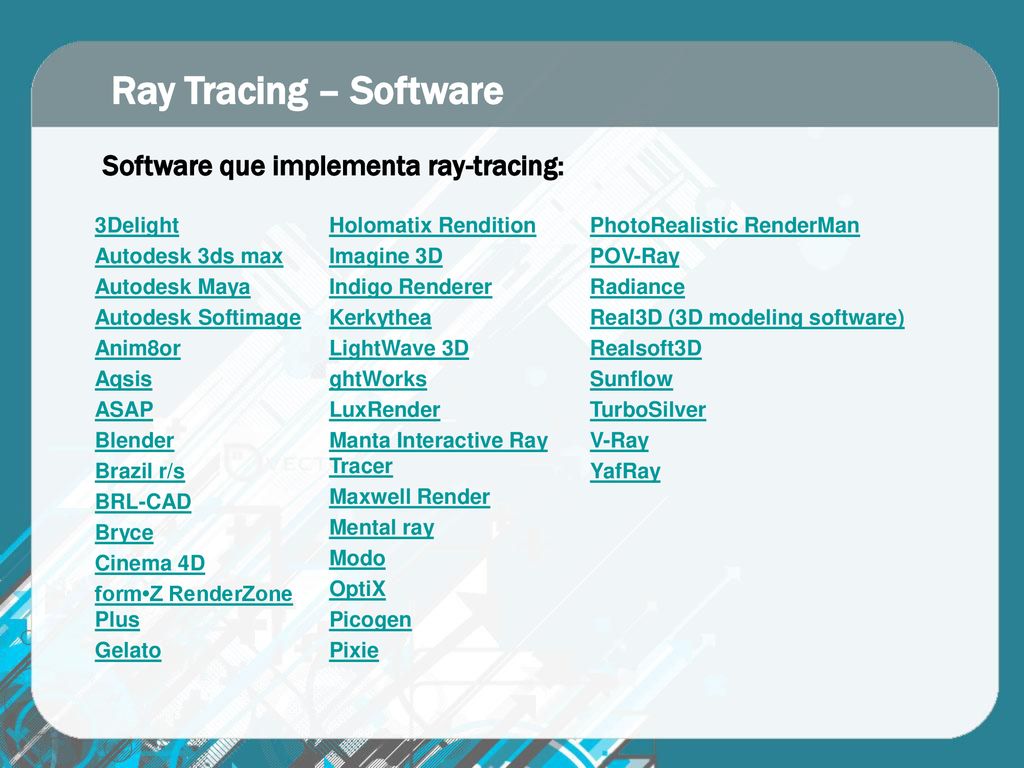Open the Maxwell Render link
The image size is (1024, 768).
pyautogui.click(x=409, y=497)
